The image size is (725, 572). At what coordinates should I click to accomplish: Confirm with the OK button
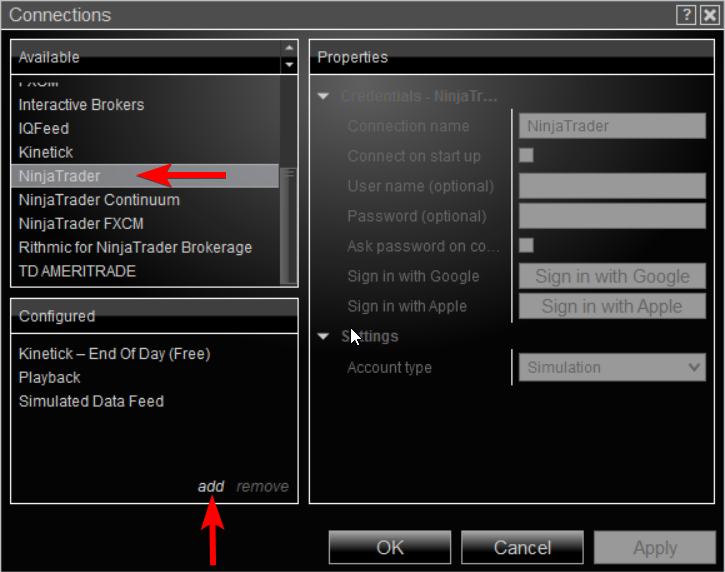pos(390,547)
